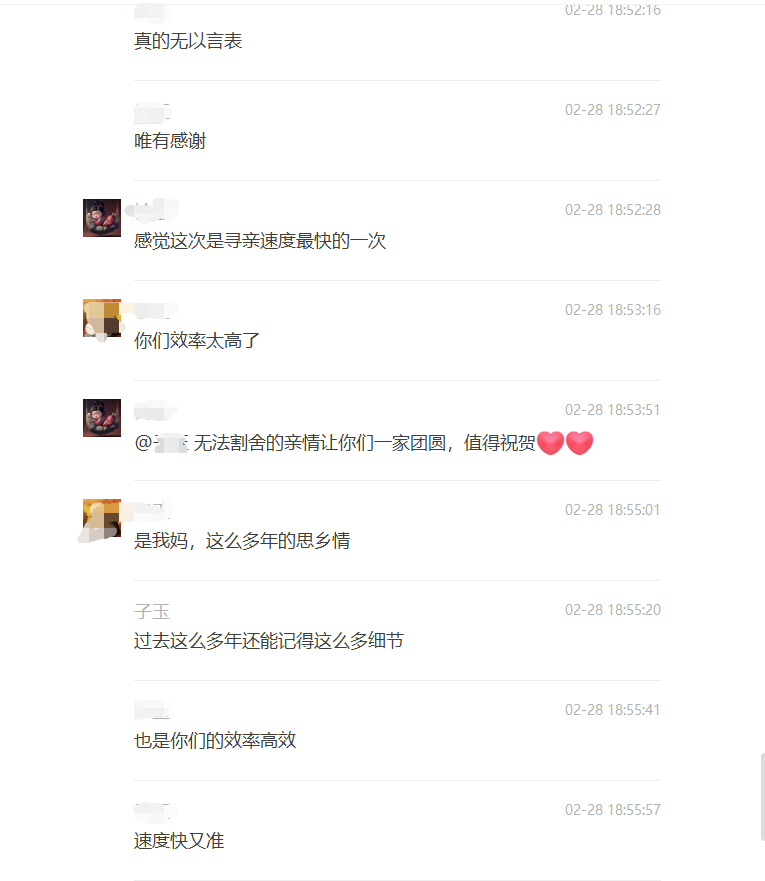Viewport: 765px width, 881px height.
Task: Click message 过去这么多年还能记得这么多细节
Action: point(269,641)
